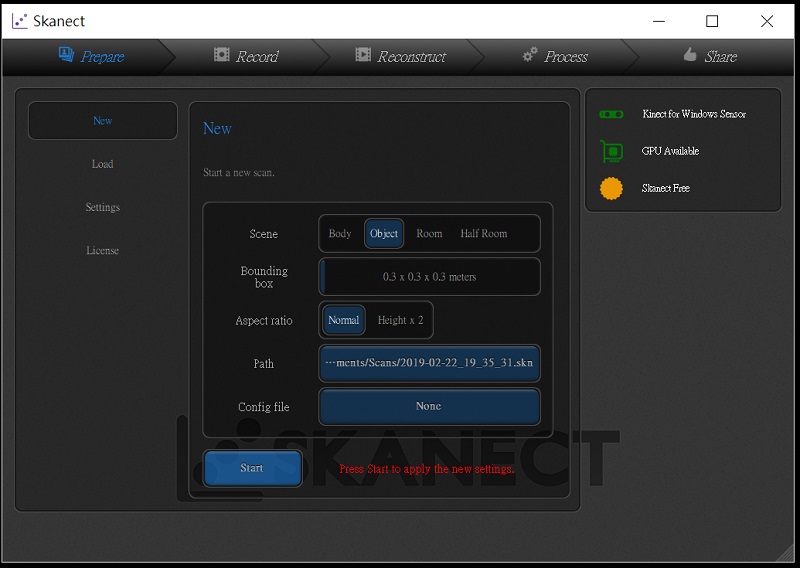The image size is (800, 568).
Task: Select the Prepare tab
Action: pos(91,56)
